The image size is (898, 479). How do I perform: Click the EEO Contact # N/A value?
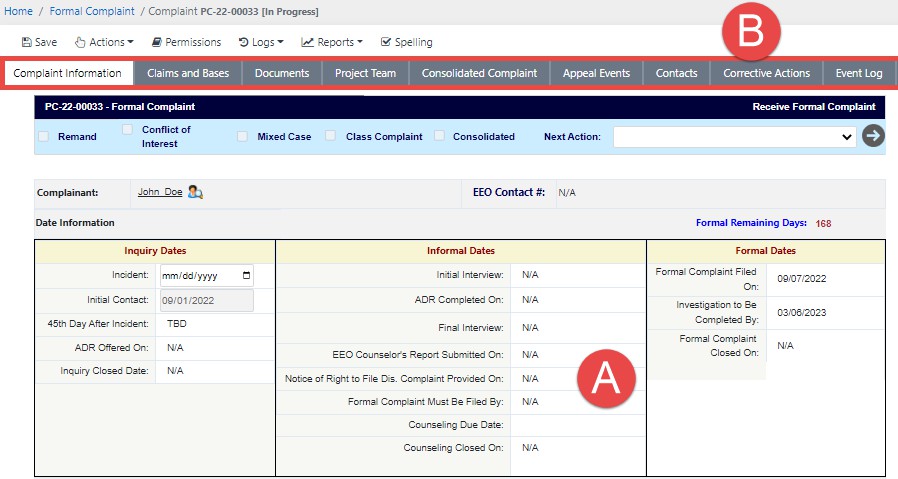(566, 193)
